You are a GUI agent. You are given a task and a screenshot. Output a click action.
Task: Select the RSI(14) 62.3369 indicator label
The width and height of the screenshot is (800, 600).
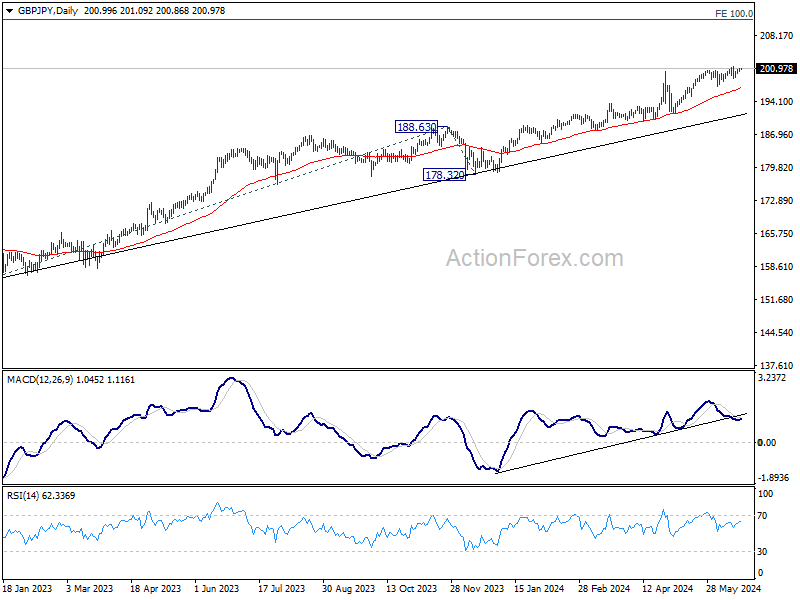coord(41,495)
